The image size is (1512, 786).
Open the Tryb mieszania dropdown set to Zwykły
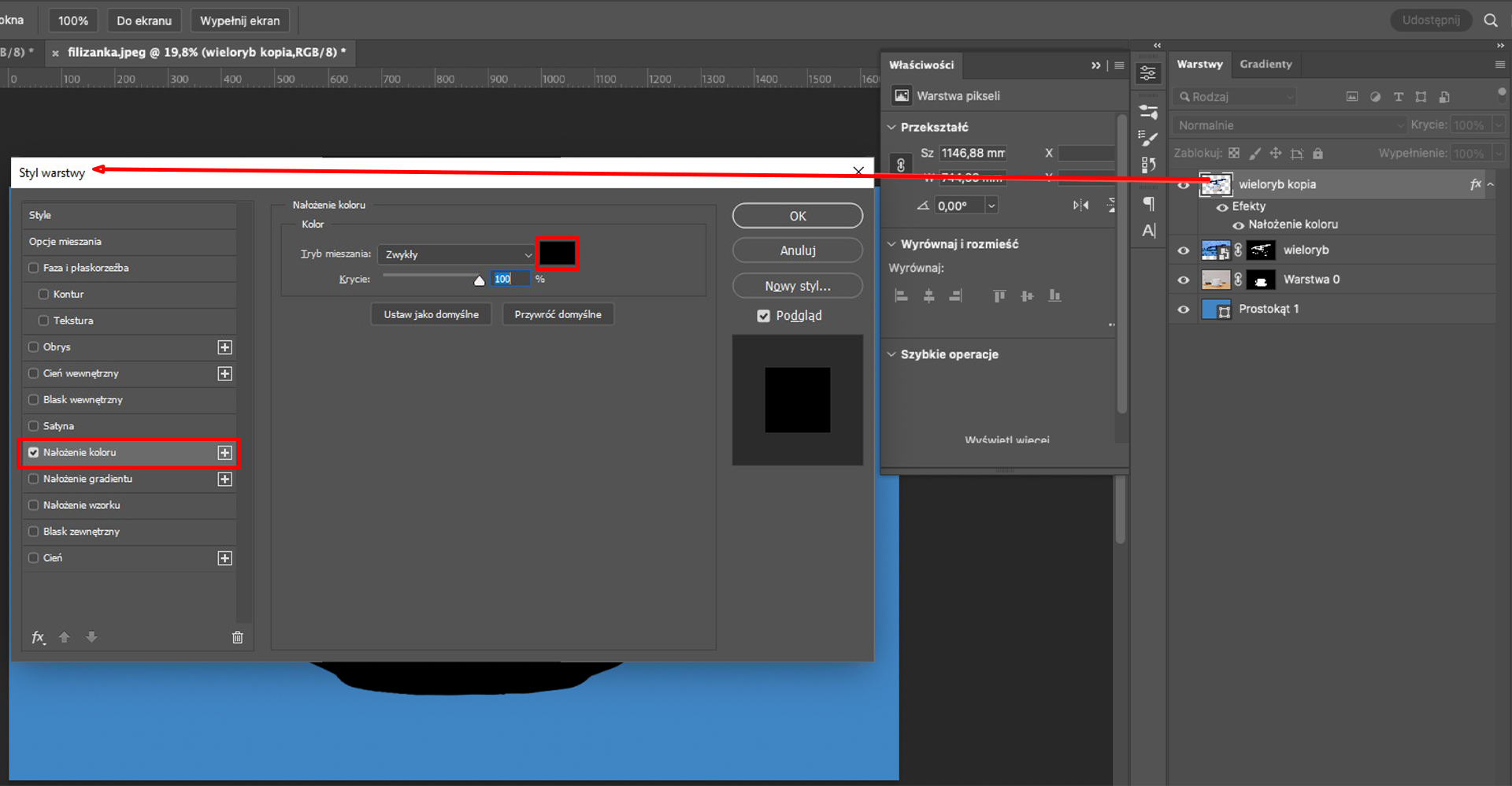[456, 254]
